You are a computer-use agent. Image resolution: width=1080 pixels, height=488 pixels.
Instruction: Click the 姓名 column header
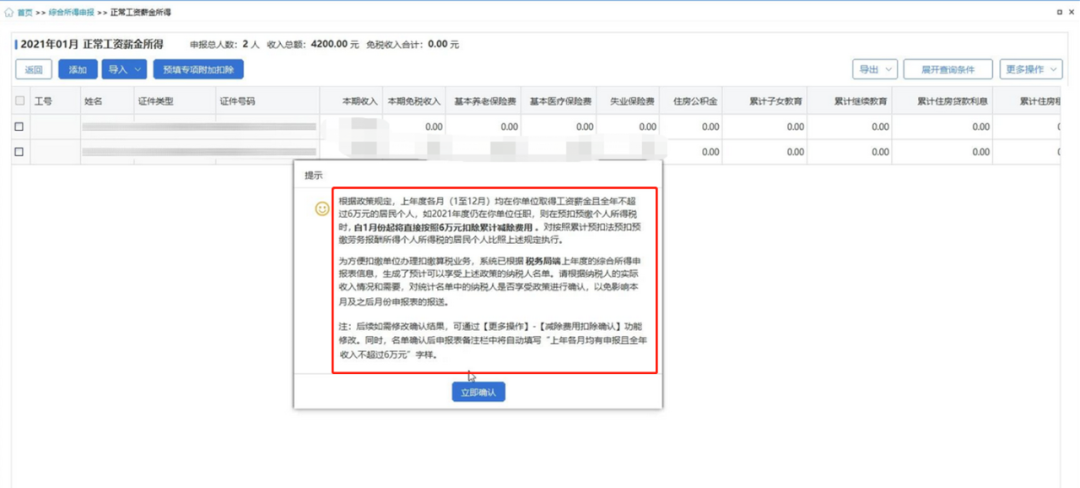coord(94,101)
